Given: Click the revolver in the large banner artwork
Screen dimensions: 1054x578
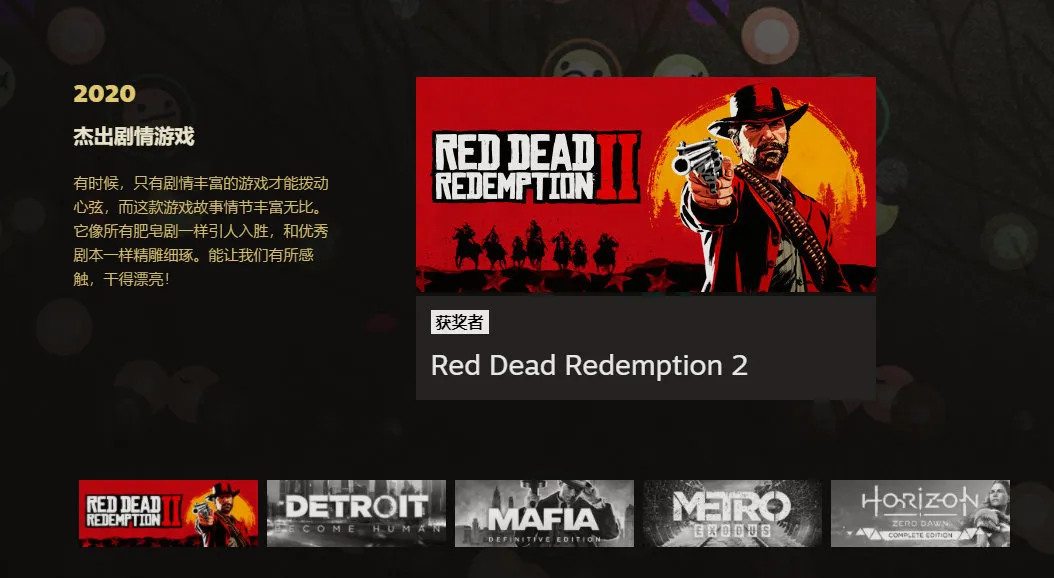Looking at the screenshot, I should click(698, 158).
